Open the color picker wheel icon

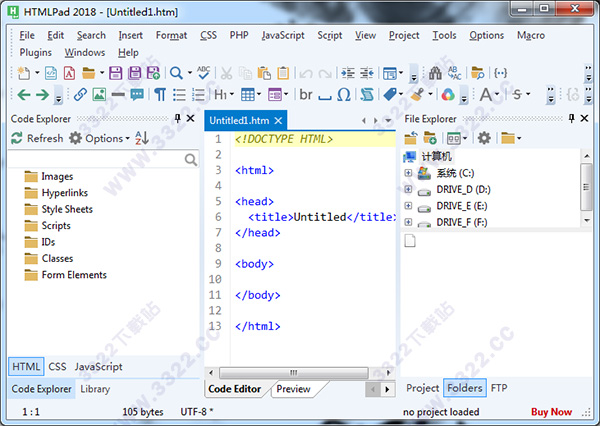coord(448,94)
